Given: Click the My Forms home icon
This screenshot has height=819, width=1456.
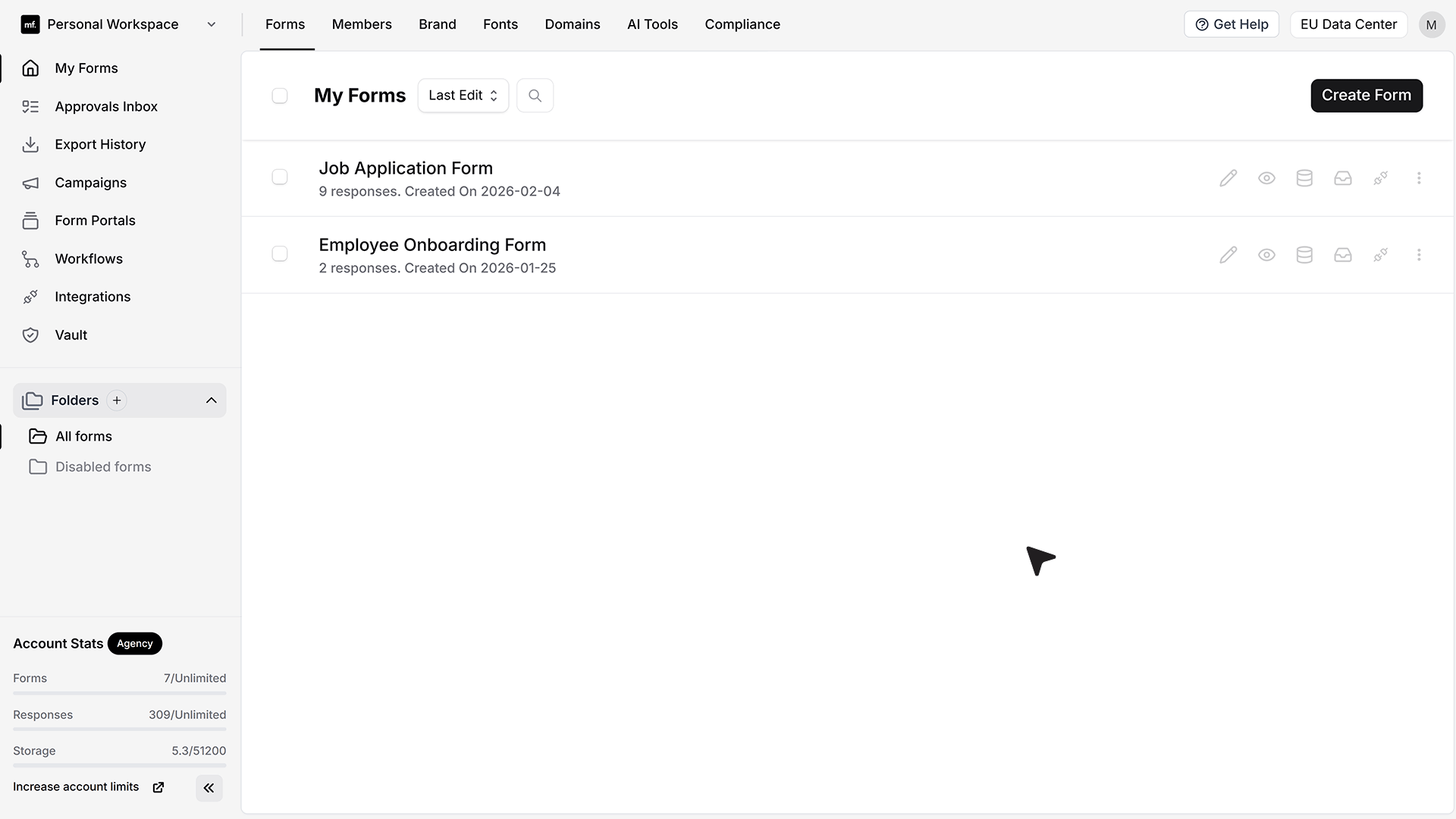Looking at the screenshot, I should click(30, 68).
